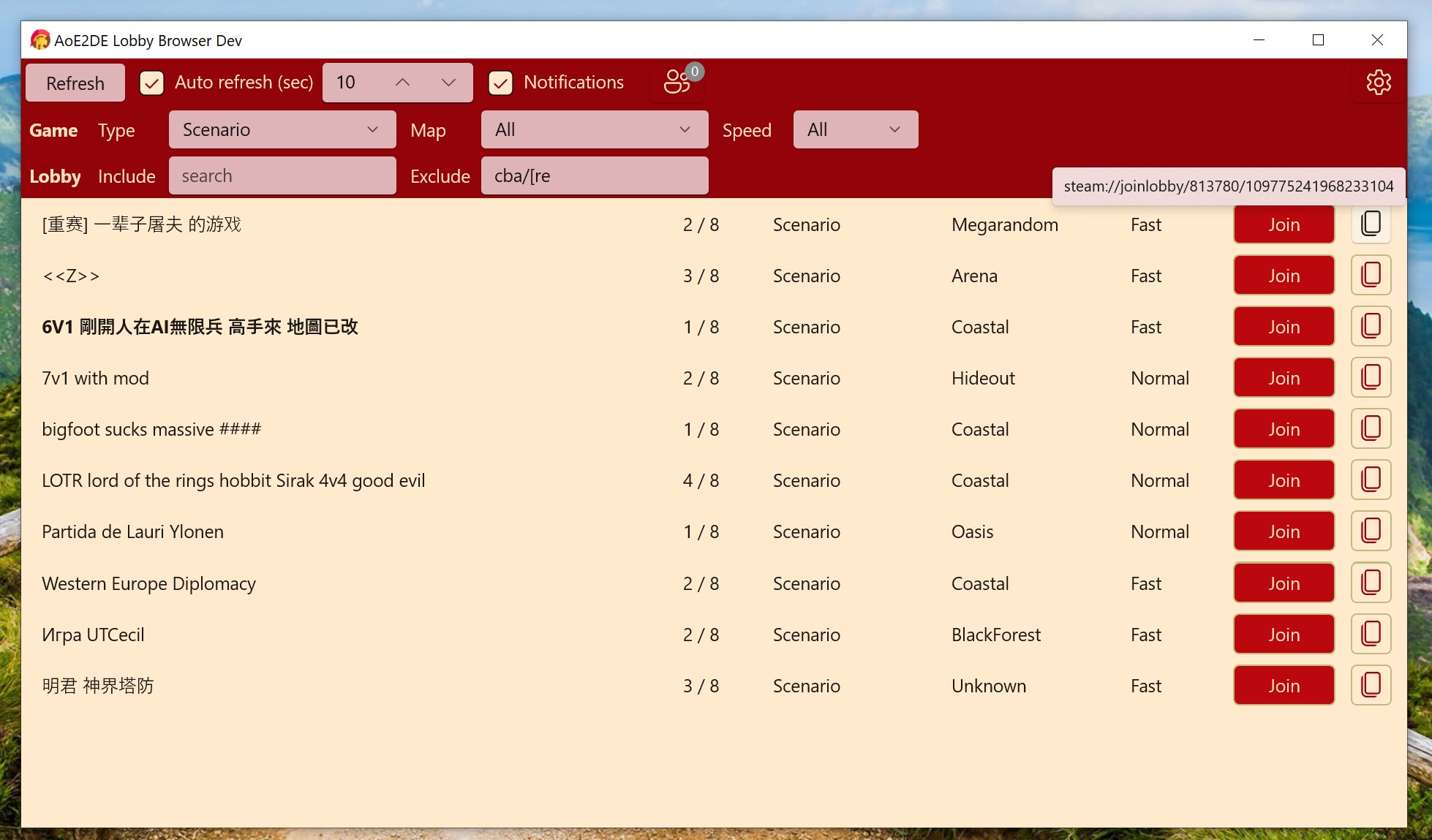Image resolution: width=1432 pixels, height=840 pixels.
Task: Open the settings gear icon
Action: click(x=1378, y=83)
